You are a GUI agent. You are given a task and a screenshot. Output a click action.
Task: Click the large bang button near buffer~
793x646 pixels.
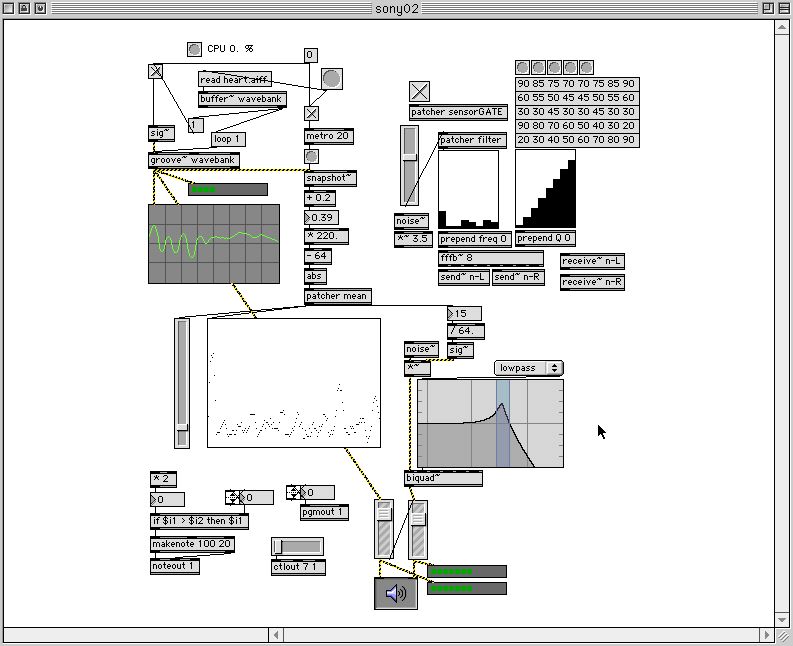tap(331, 79)
